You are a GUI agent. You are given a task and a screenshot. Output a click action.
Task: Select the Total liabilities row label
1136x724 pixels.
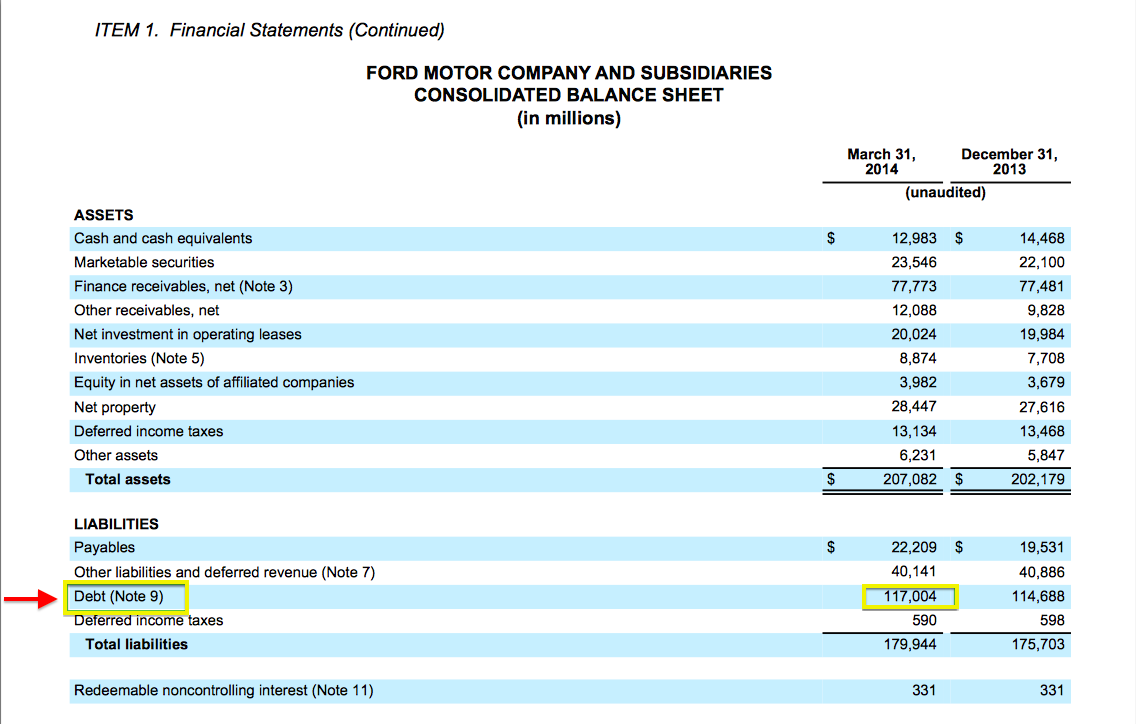136,645
